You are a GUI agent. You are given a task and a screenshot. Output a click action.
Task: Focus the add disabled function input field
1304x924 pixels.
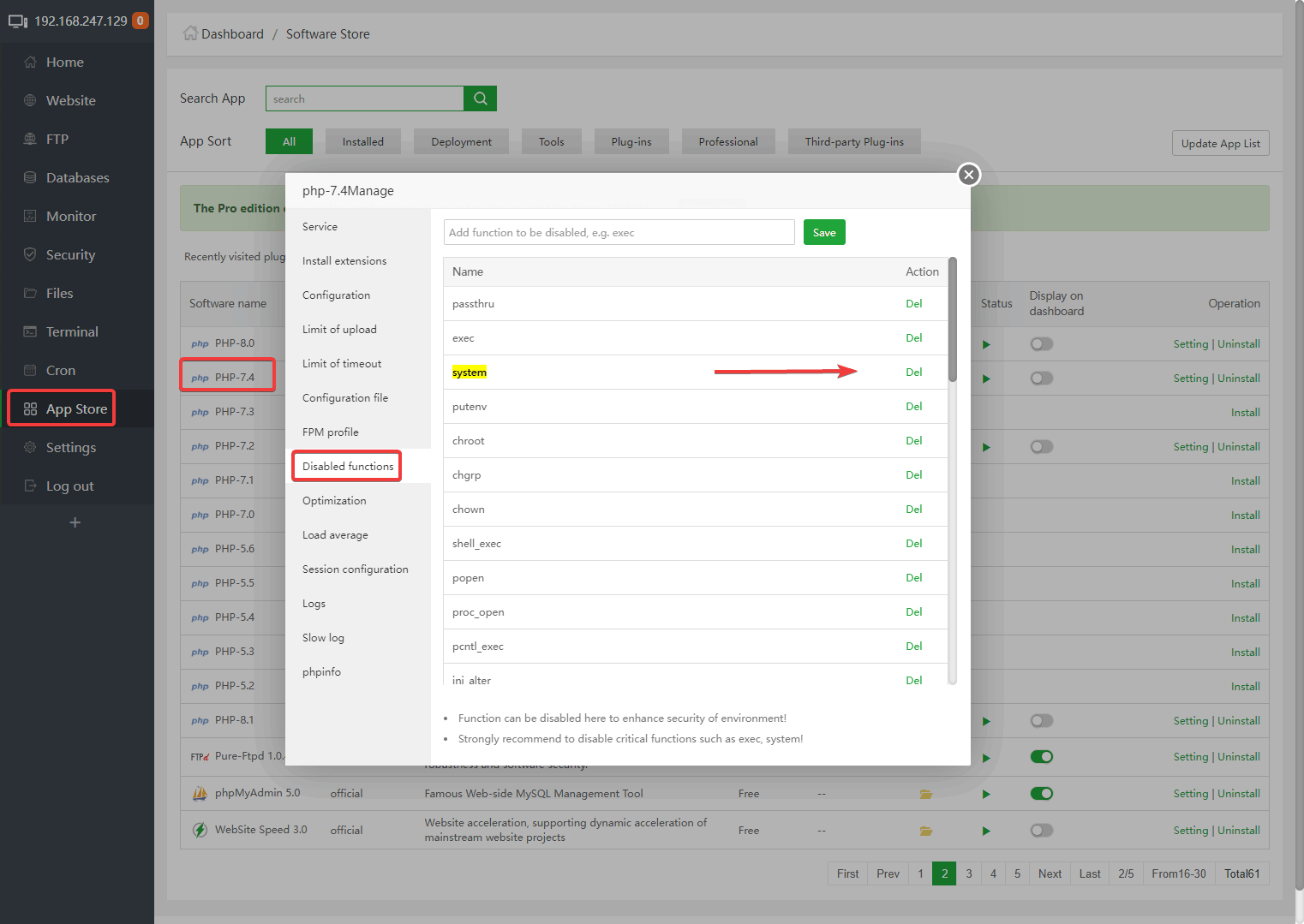tap(619, 233)
